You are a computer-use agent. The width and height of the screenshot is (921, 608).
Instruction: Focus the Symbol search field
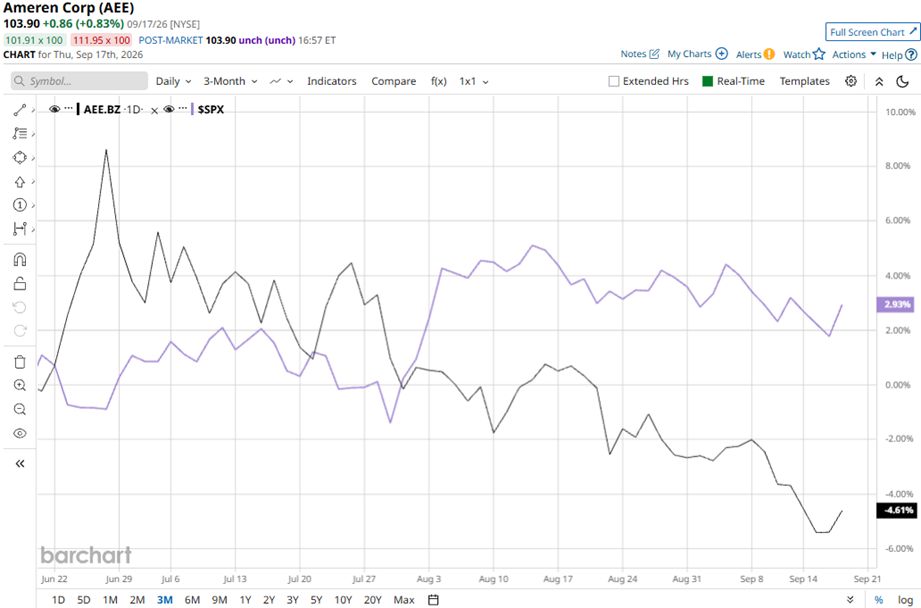point(79,81)
